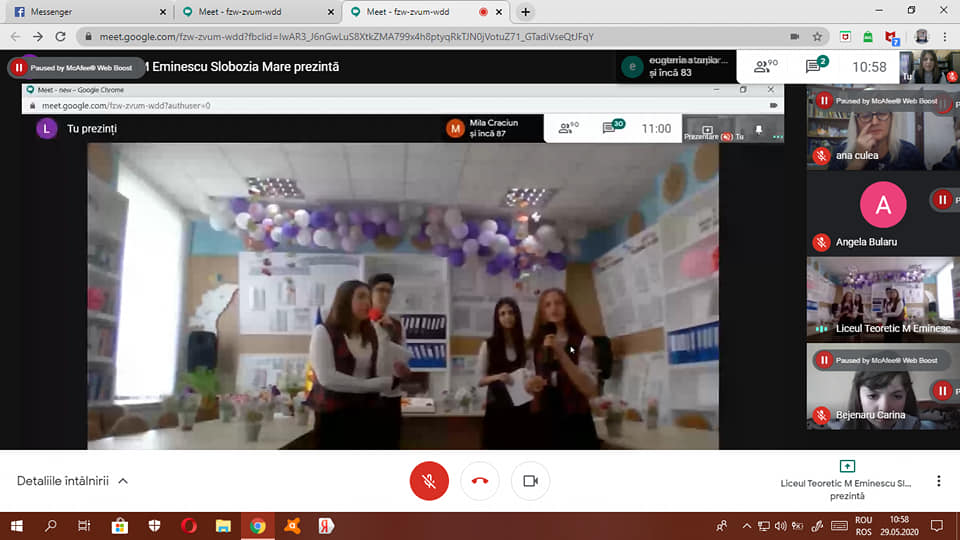The width and height of the screenshot is (960, 540).
Task: Select the Bejenaru Carina video thumbnail
Action: 883,386
